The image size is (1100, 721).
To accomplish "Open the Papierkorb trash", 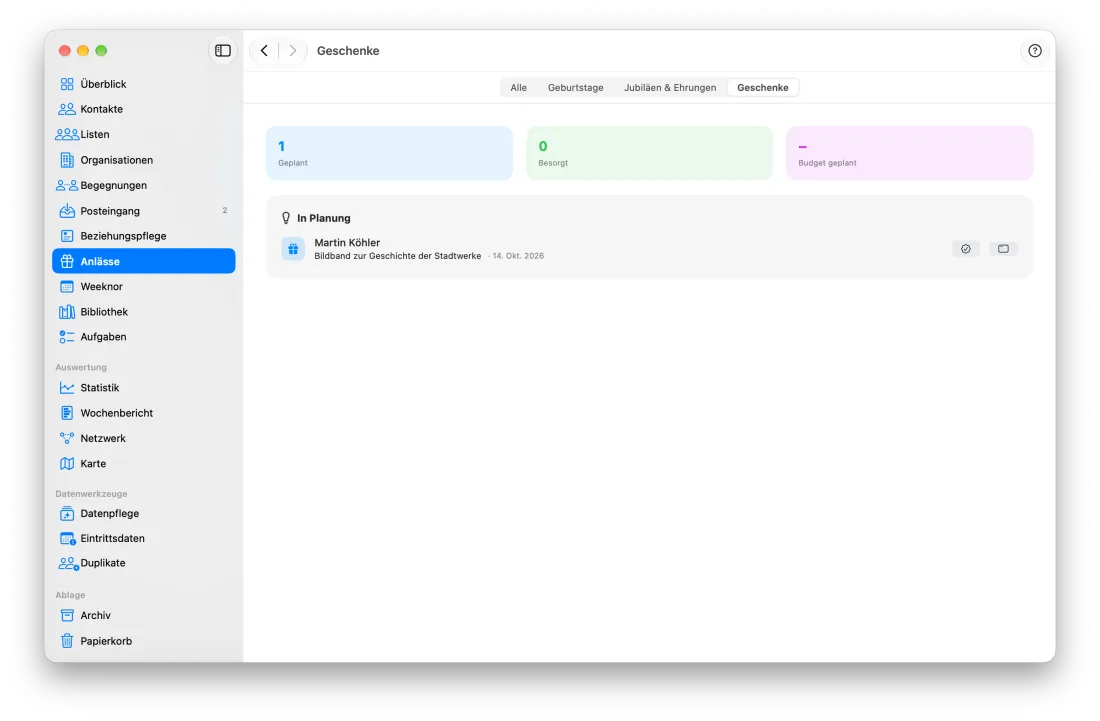I will tap(143, 641).
